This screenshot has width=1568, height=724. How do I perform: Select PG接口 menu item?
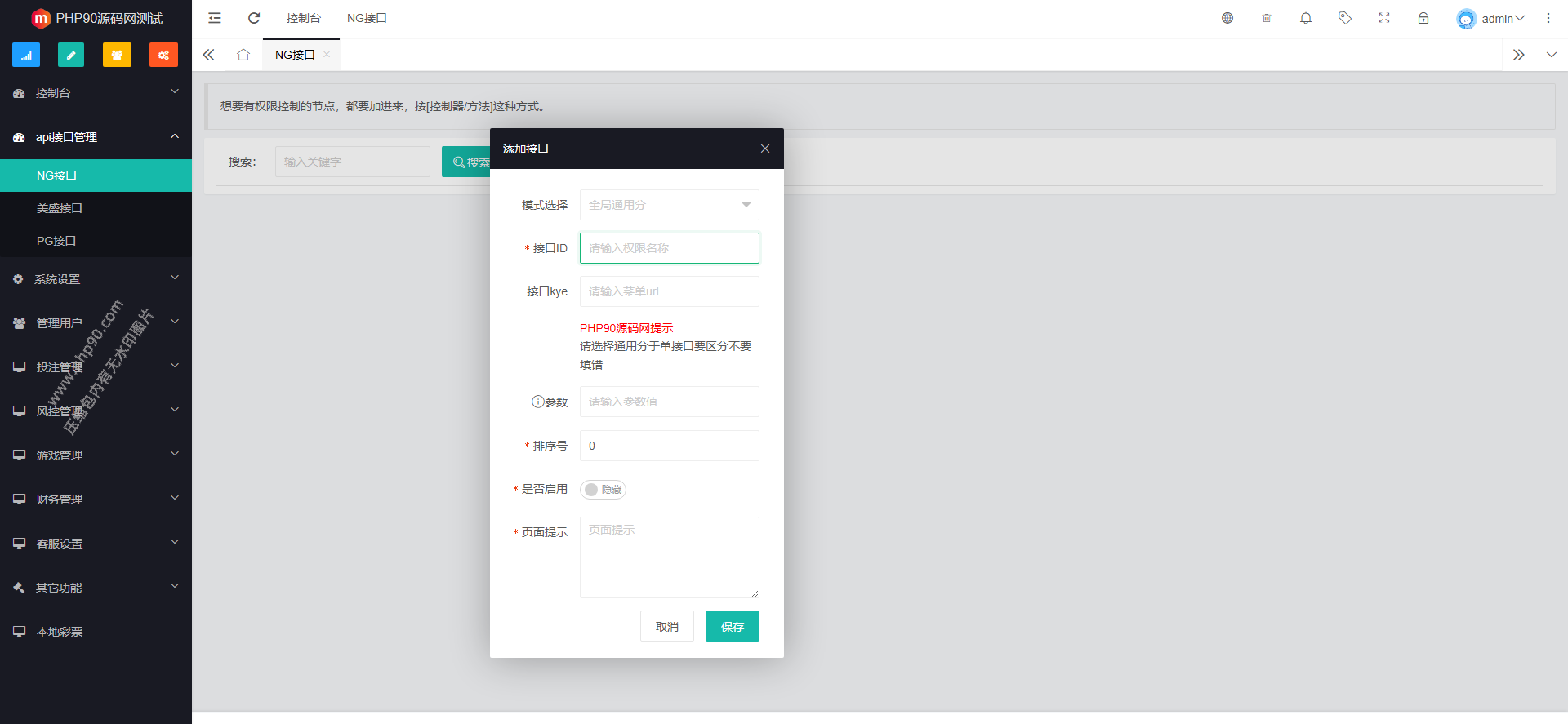[x=56, y=241]
